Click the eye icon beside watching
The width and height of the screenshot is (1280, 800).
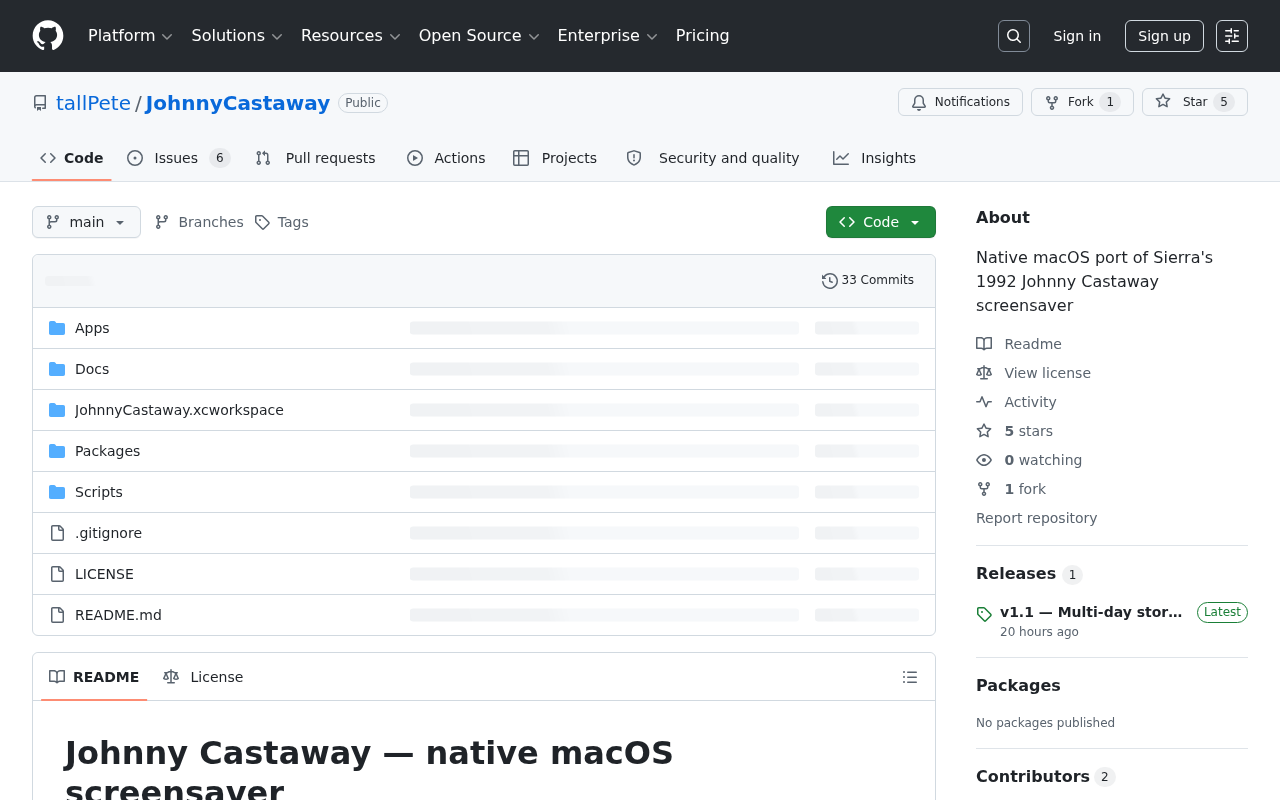pyautogui.click(x=984, y=460)
